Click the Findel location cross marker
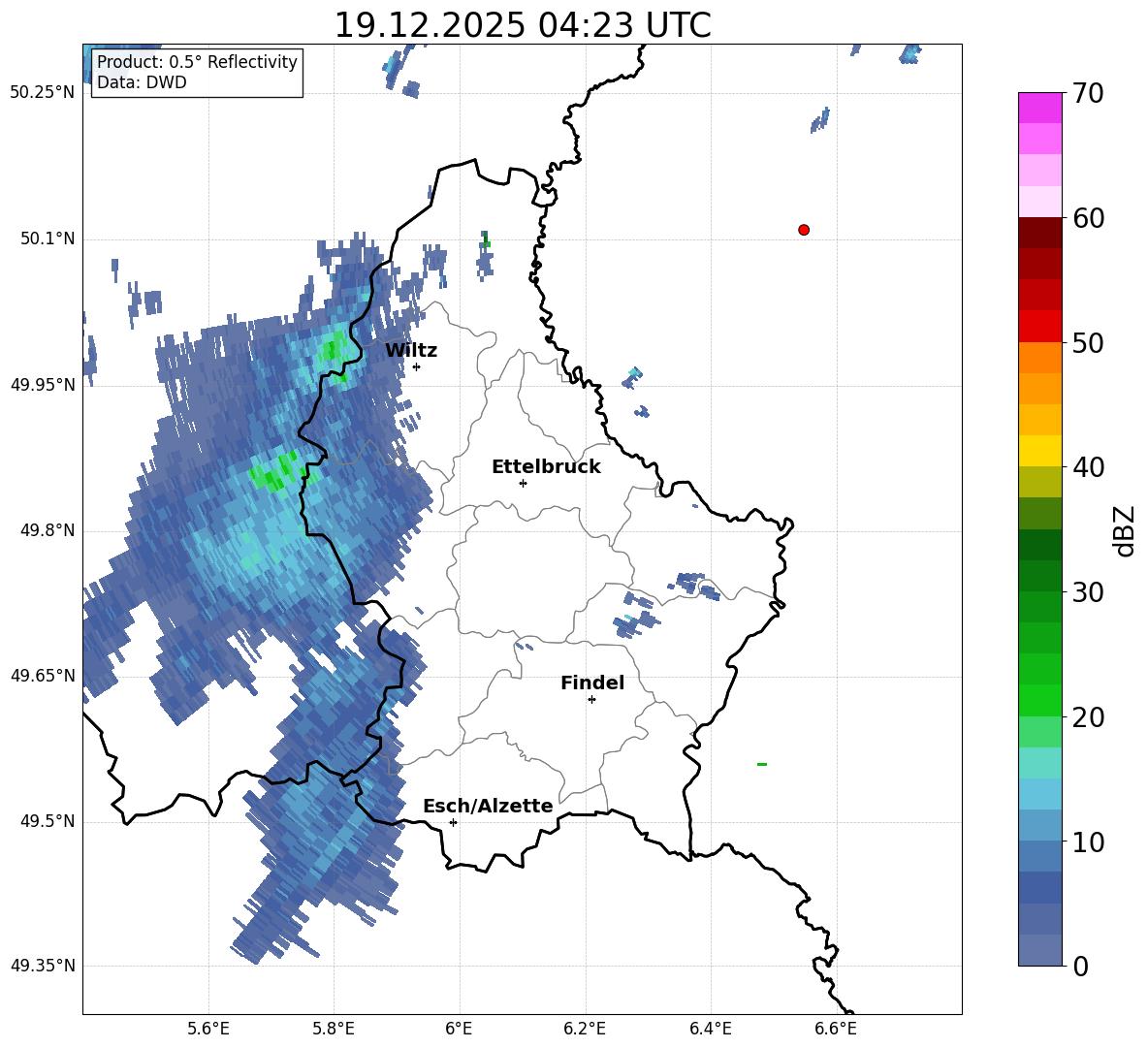Viewport: 1148px width, 1048px height. click(591, 700)
